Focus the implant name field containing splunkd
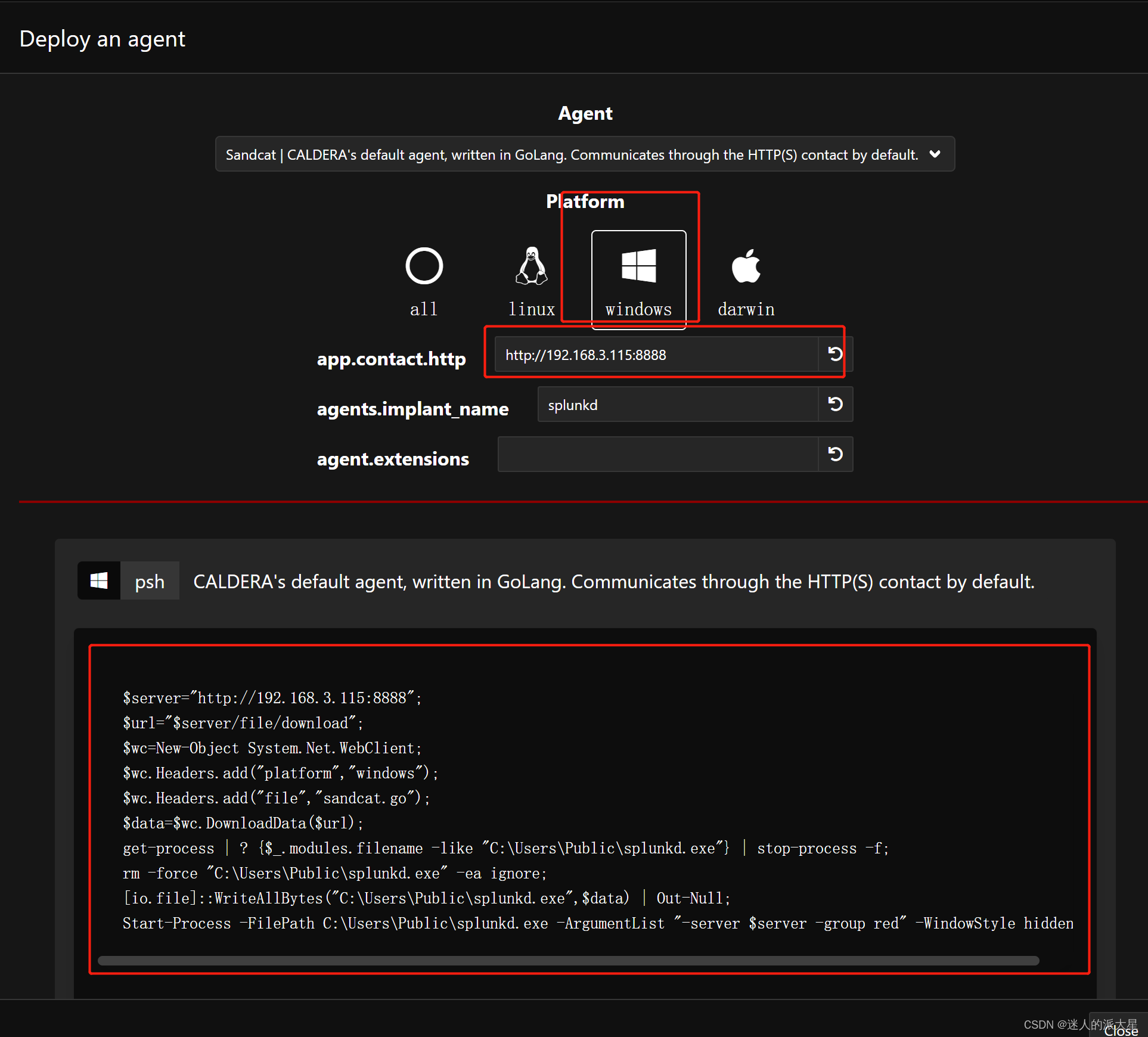Image resolution: width=1148 pixels, height=1037 pixels. tap(677, 405)
